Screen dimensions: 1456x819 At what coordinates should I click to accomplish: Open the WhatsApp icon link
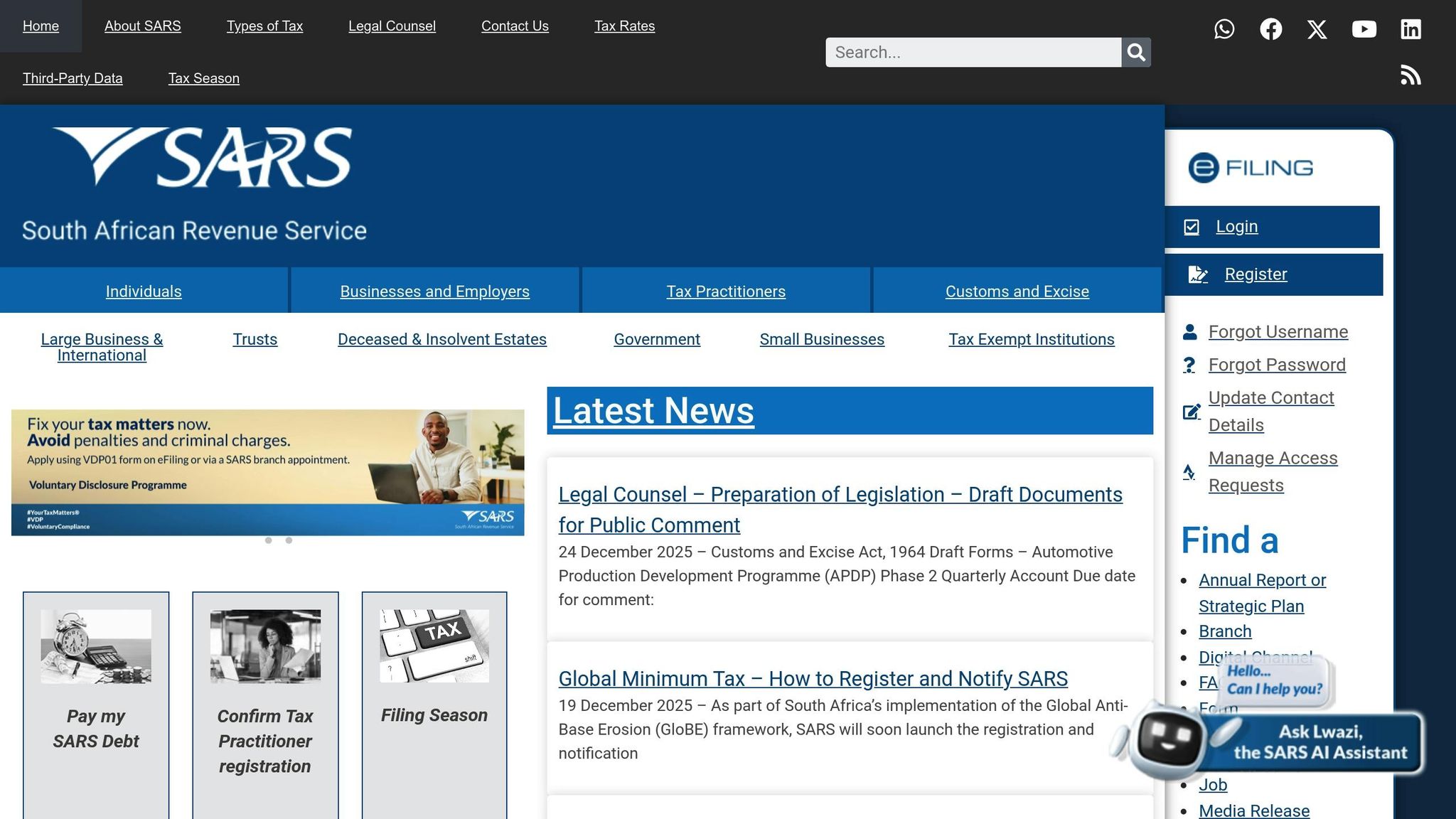(1224, 29)
